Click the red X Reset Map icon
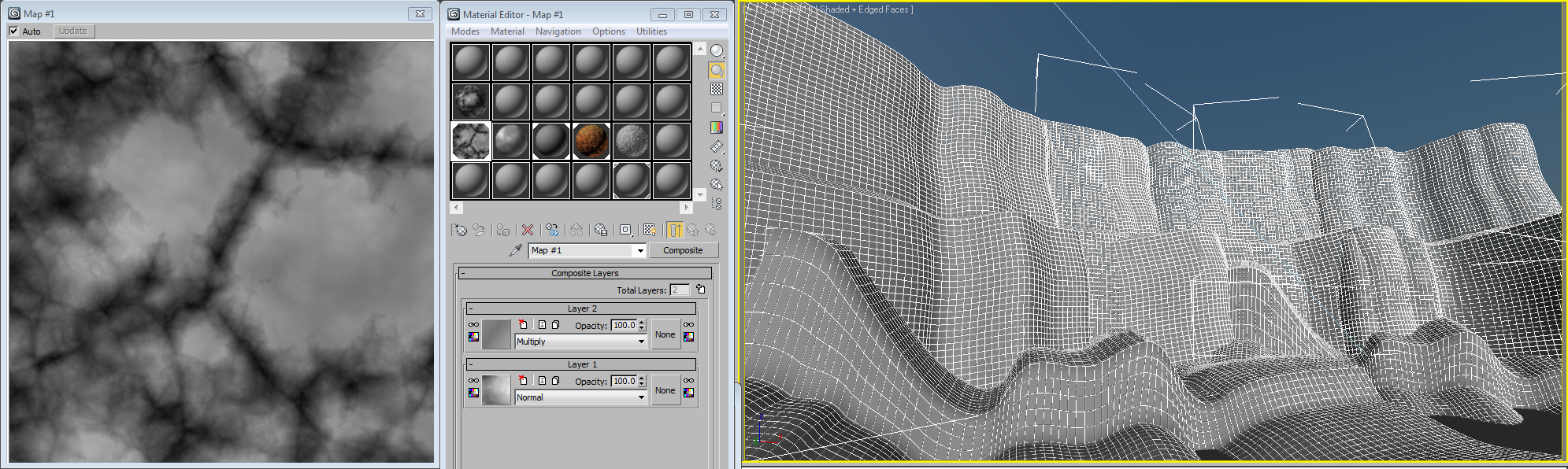Image resolution: width=1568 pixels, height=469 pixels. pos(528,230)
